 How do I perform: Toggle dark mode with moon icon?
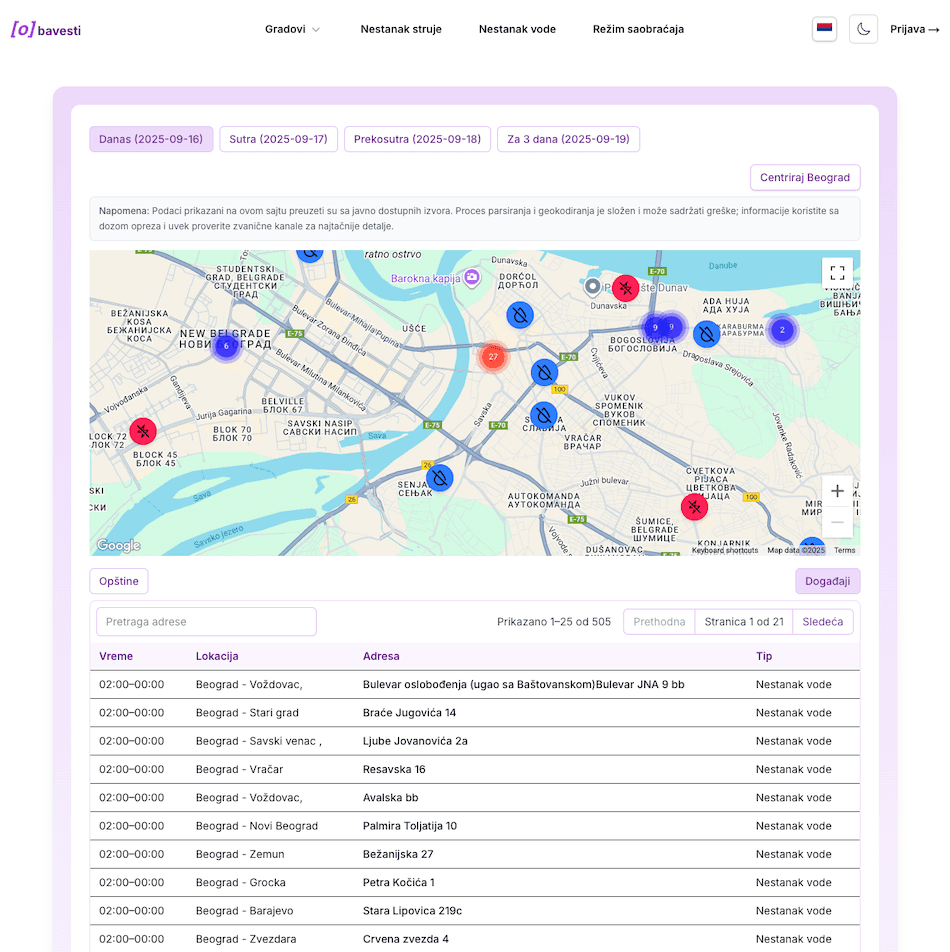[x=863, y=29]
